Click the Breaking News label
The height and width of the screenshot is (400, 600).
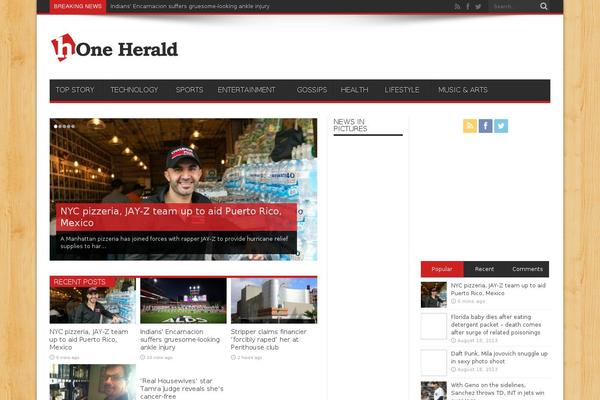[78, 7]
